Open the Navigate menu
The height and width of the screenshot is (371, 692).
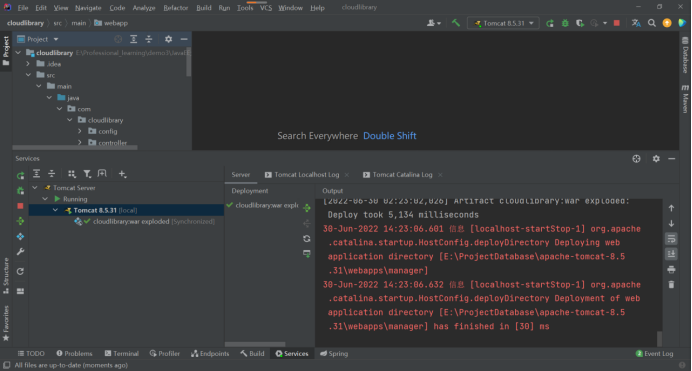(88, 8)
